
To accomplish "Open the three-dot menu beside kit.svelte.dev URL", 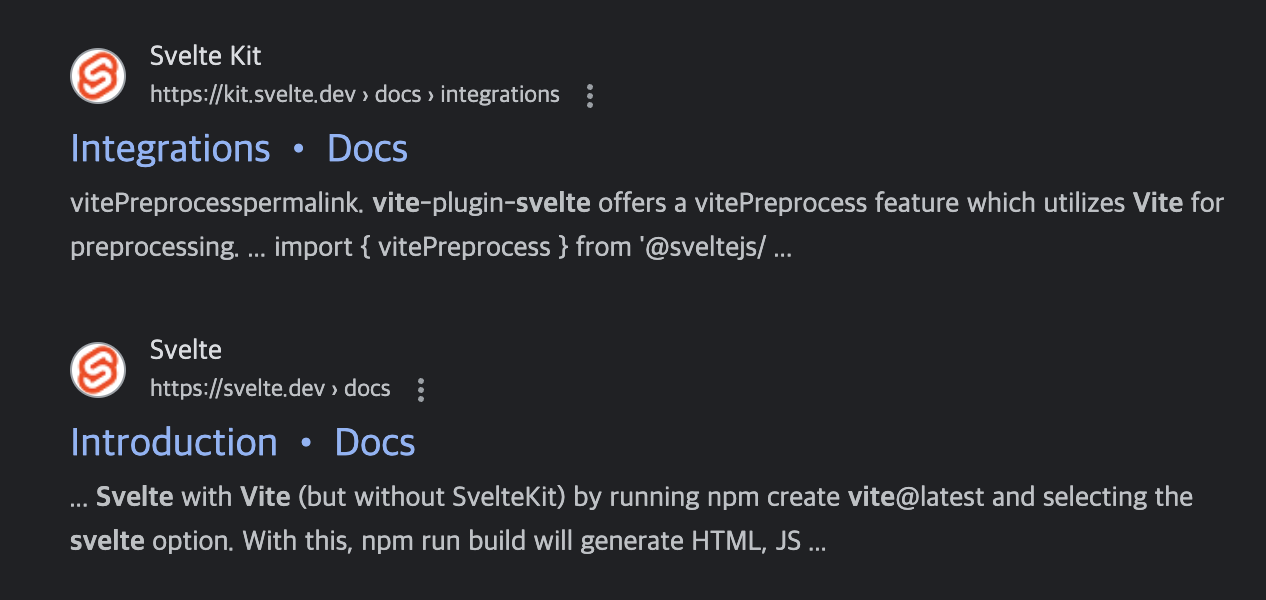I will point(590,96).
